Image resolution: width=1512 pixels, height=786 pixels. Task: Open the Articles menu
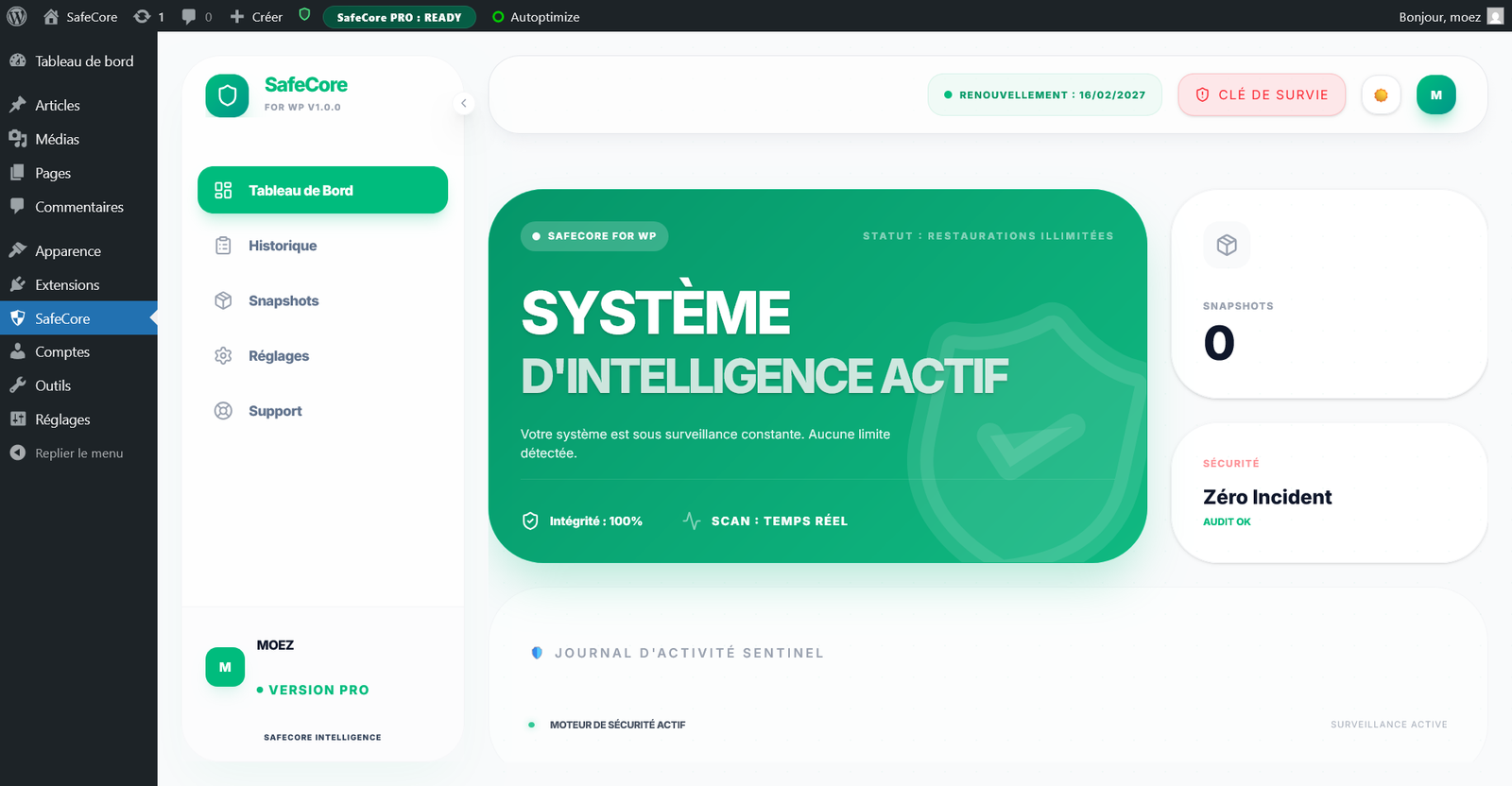click(x=78, y=105)
